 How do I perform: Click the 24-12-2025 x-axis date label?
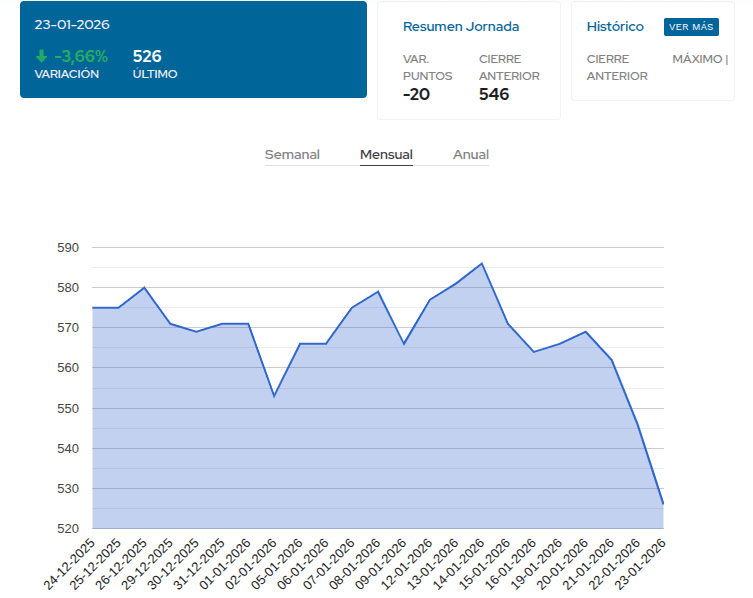pyautogui.click(x=70, y=563)
